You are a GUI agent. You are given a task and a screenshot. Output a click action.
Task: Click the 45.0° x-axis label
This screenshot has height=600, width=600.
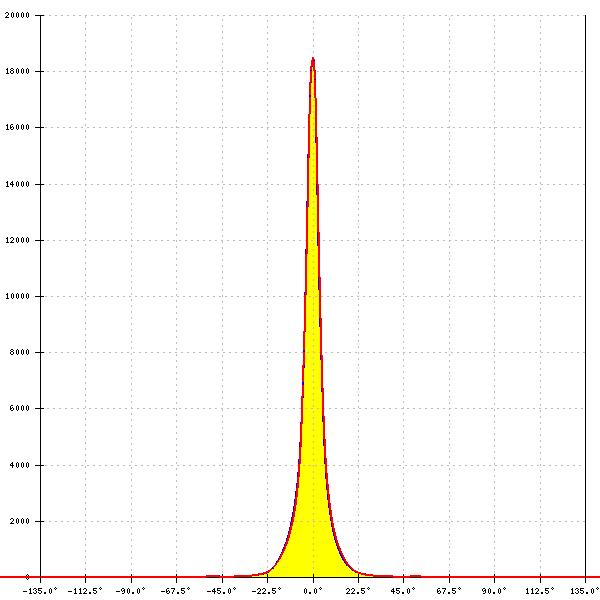point(403,591)
